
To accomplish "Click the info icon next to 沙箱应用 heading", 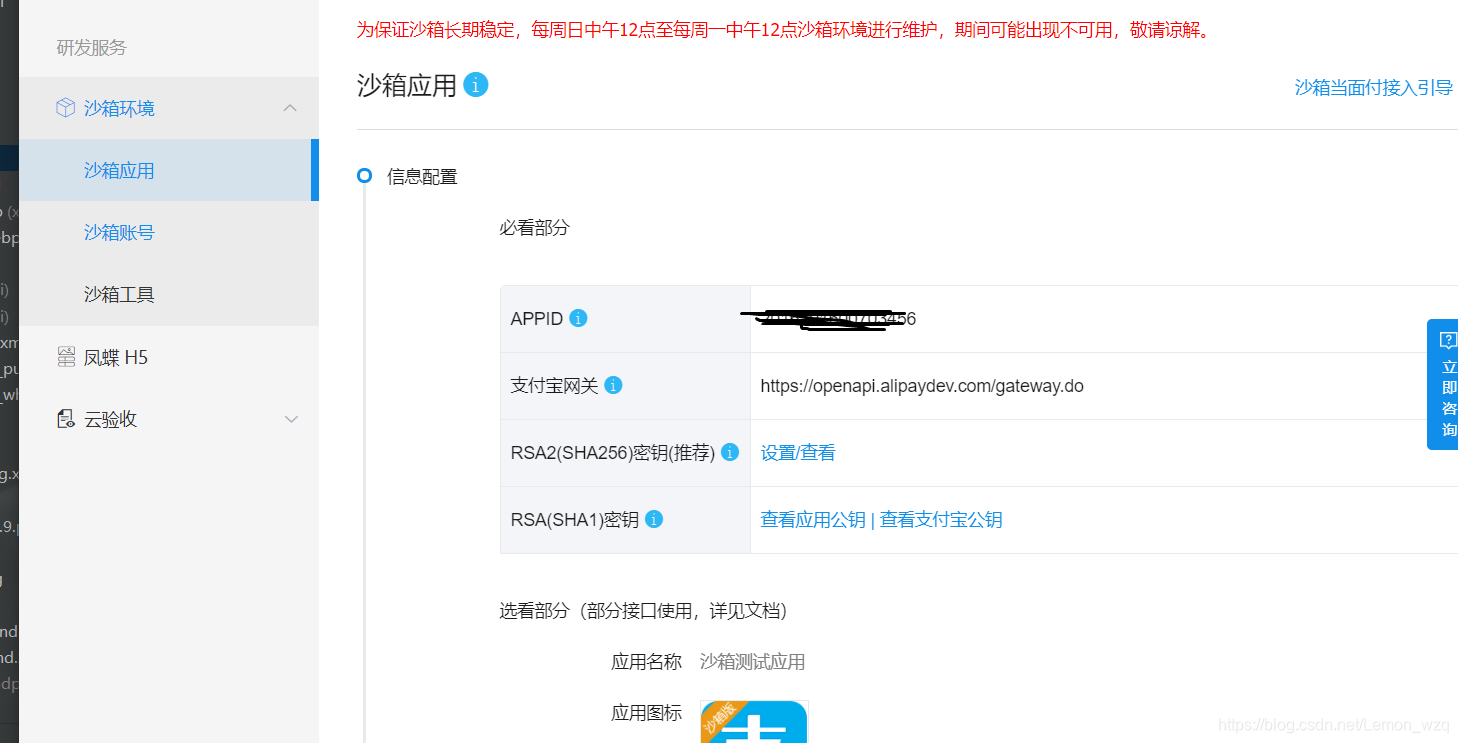I will tap(476, 85).
